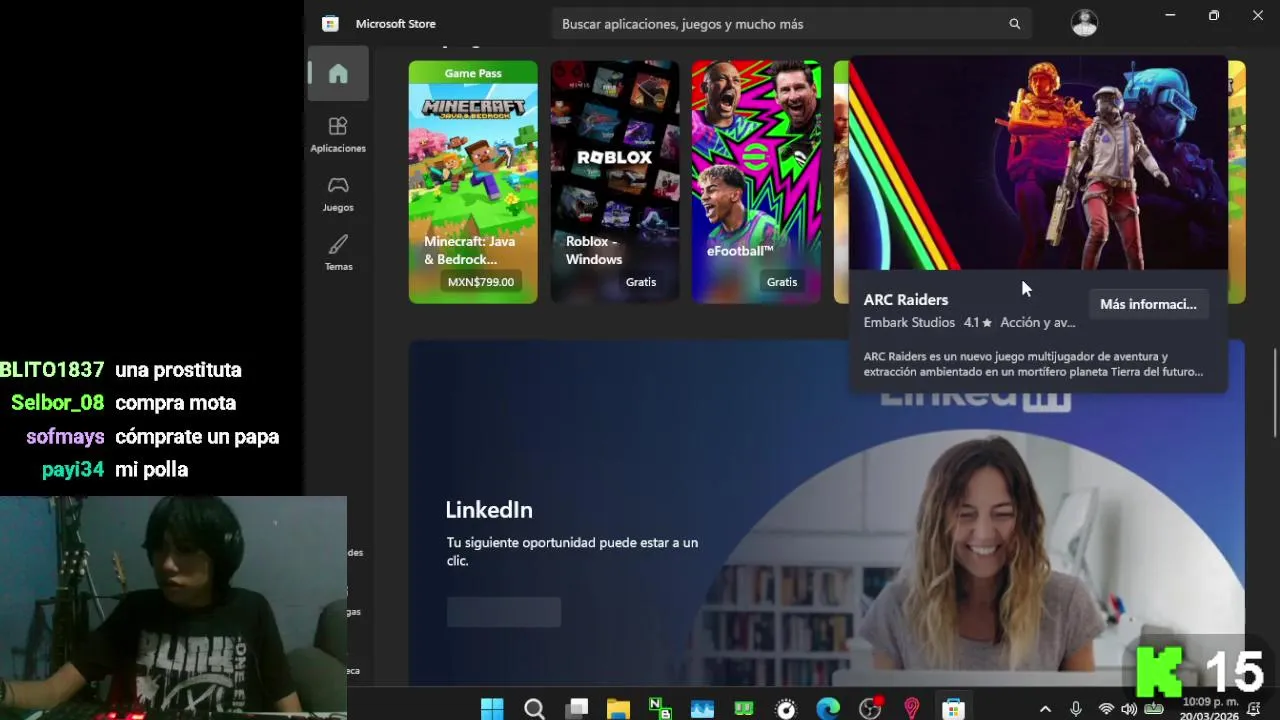Open Wi-Fi network tray icon

[x=1106, y=709]
